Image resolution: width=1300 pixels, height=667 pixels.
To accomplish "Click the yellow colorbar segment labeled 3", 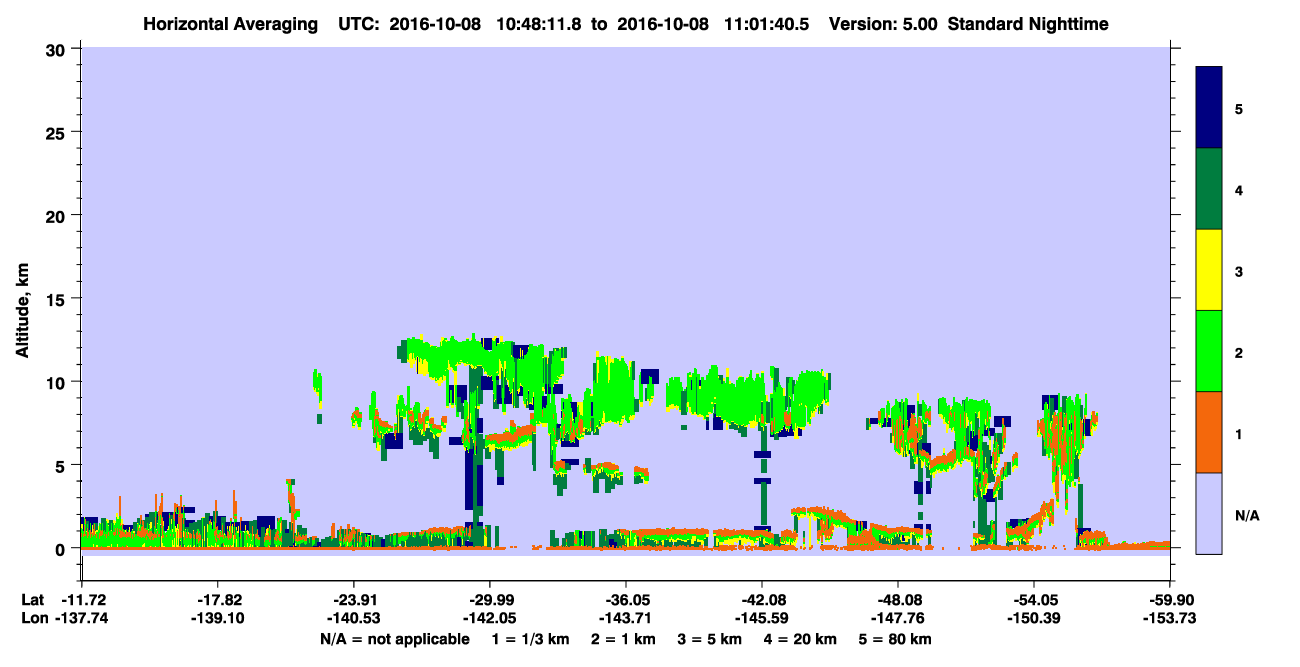I will point(1209,270).
